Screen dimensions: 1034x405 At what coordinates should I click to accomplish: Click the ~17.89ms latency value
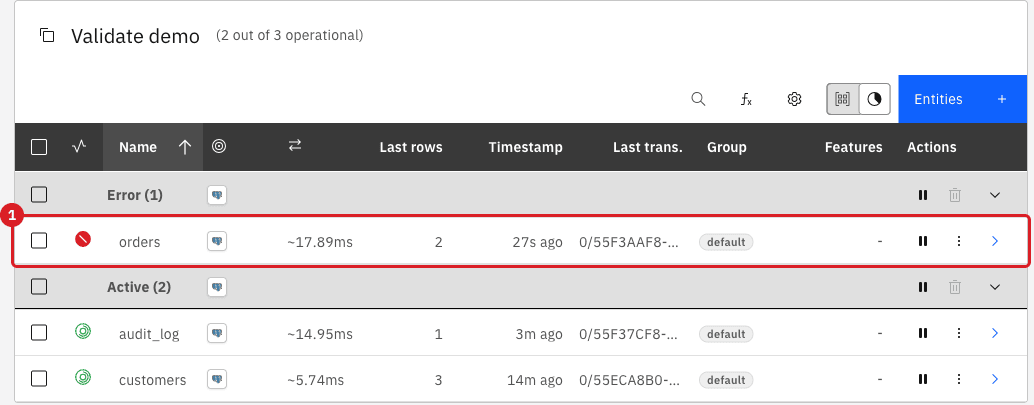320,242
